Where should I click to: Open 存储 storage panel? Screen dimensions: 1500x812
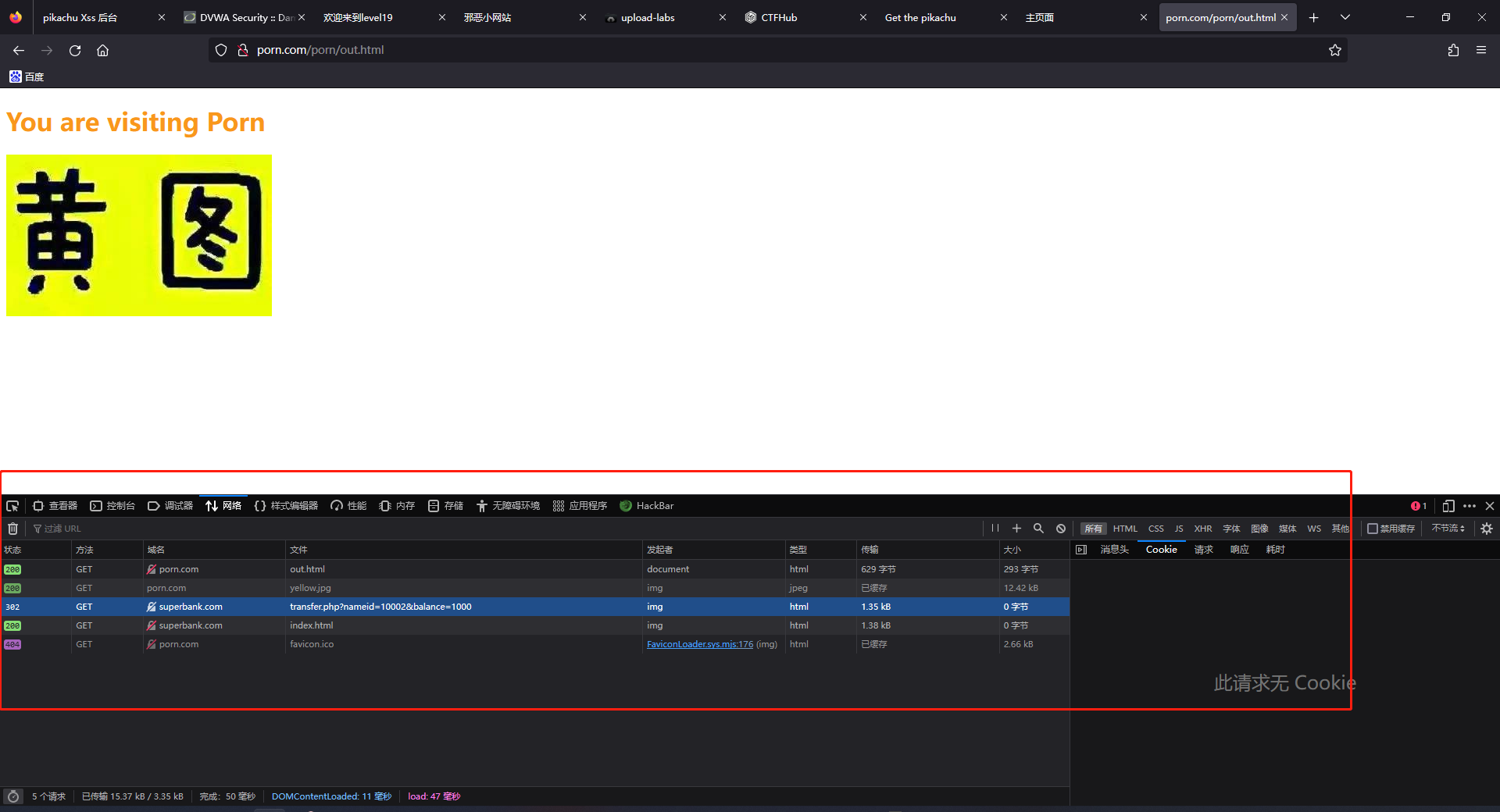[445, 506]
